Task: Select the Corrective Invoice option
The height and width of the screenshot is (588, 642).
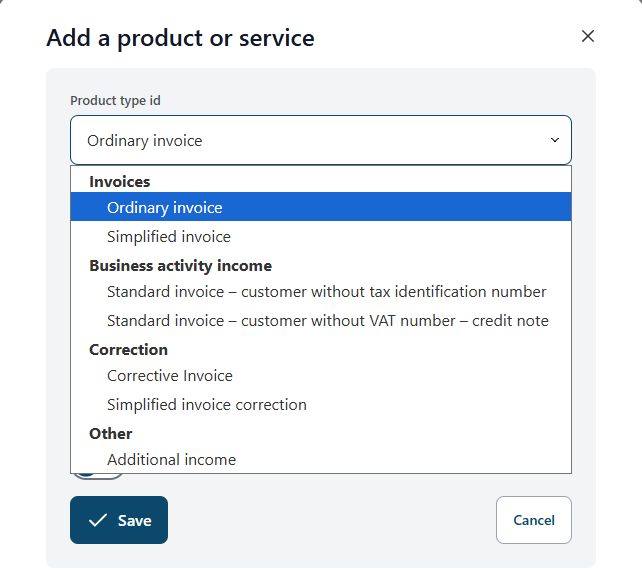Action: point(170,376)
